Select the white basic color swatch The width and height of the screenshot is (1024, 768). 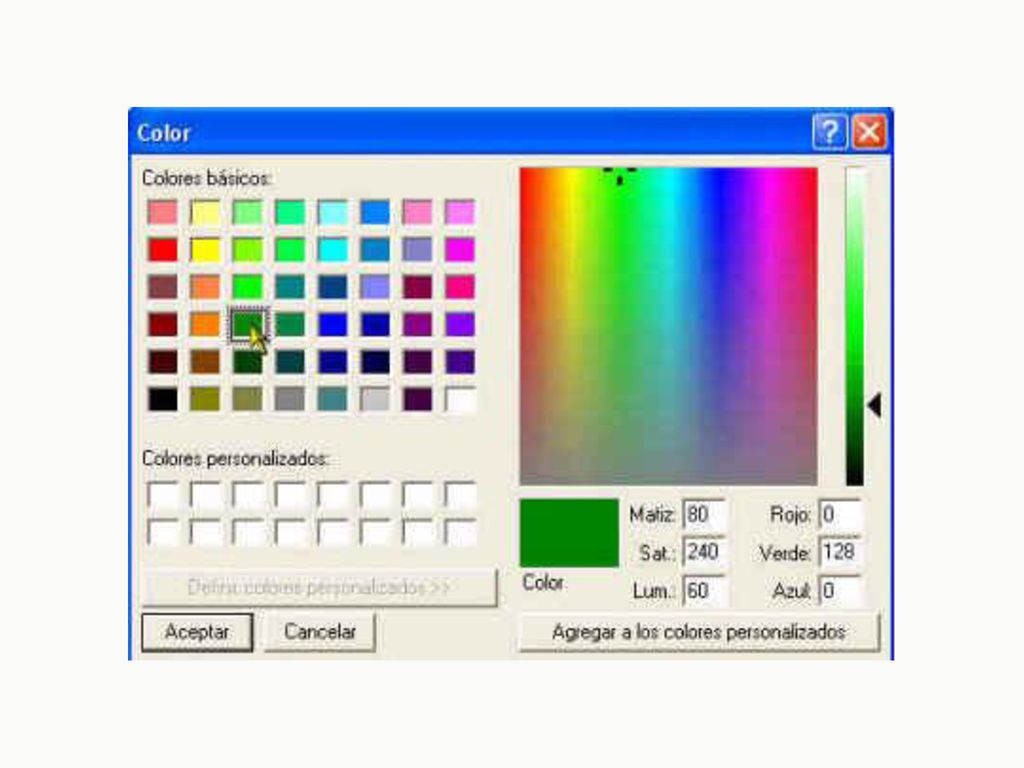[x=460, y=399]
